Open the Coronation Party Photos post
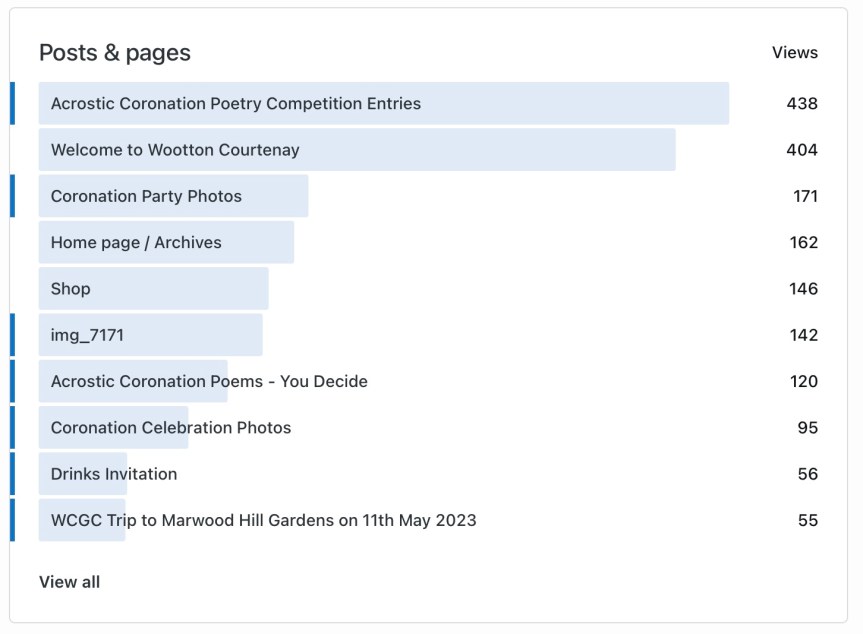The height and width of the screenshot is (634, 863). 146,196
